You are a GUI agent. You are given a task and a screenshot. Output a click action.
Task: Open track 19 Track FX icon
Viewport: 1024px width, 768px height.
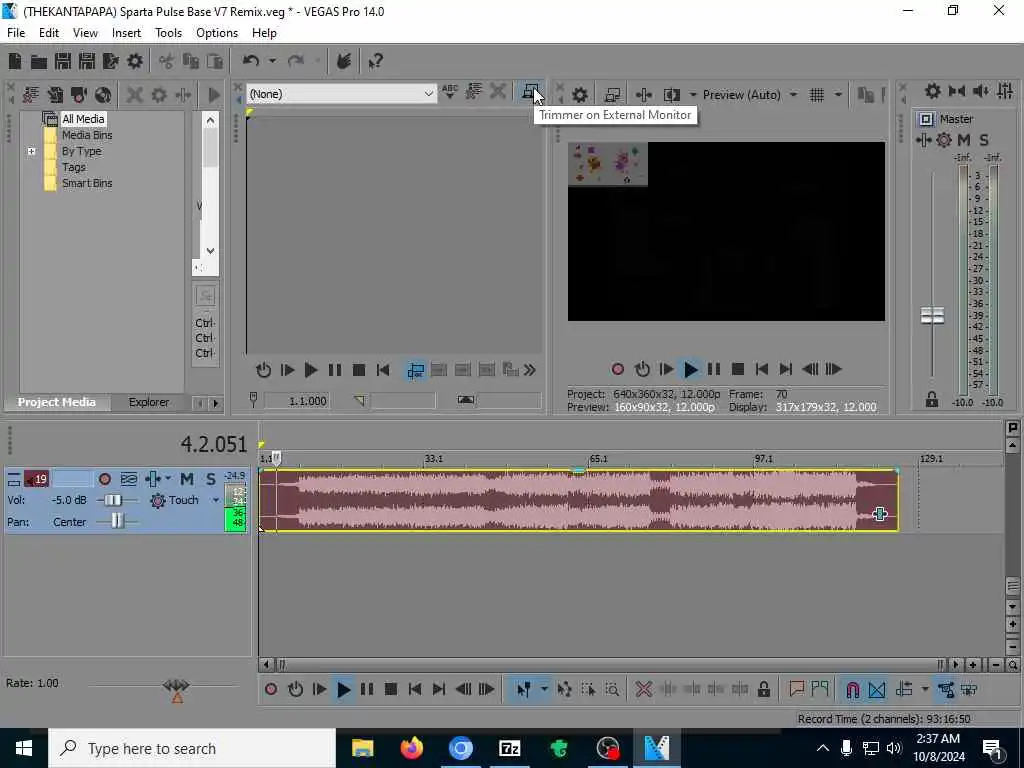(153, 479)
